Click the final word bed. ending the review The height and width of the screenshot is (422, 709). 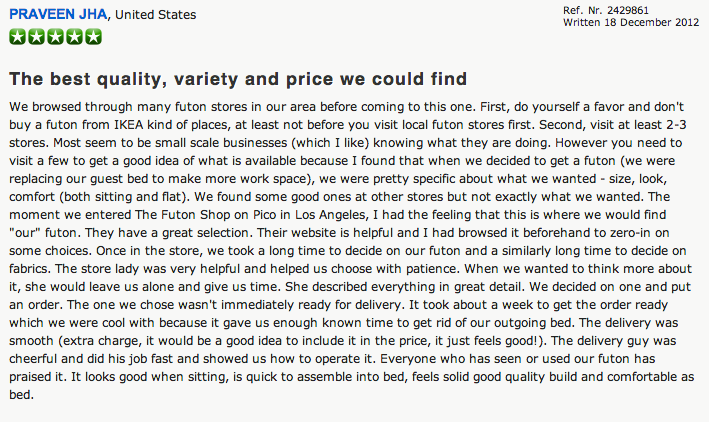[21, 395]
